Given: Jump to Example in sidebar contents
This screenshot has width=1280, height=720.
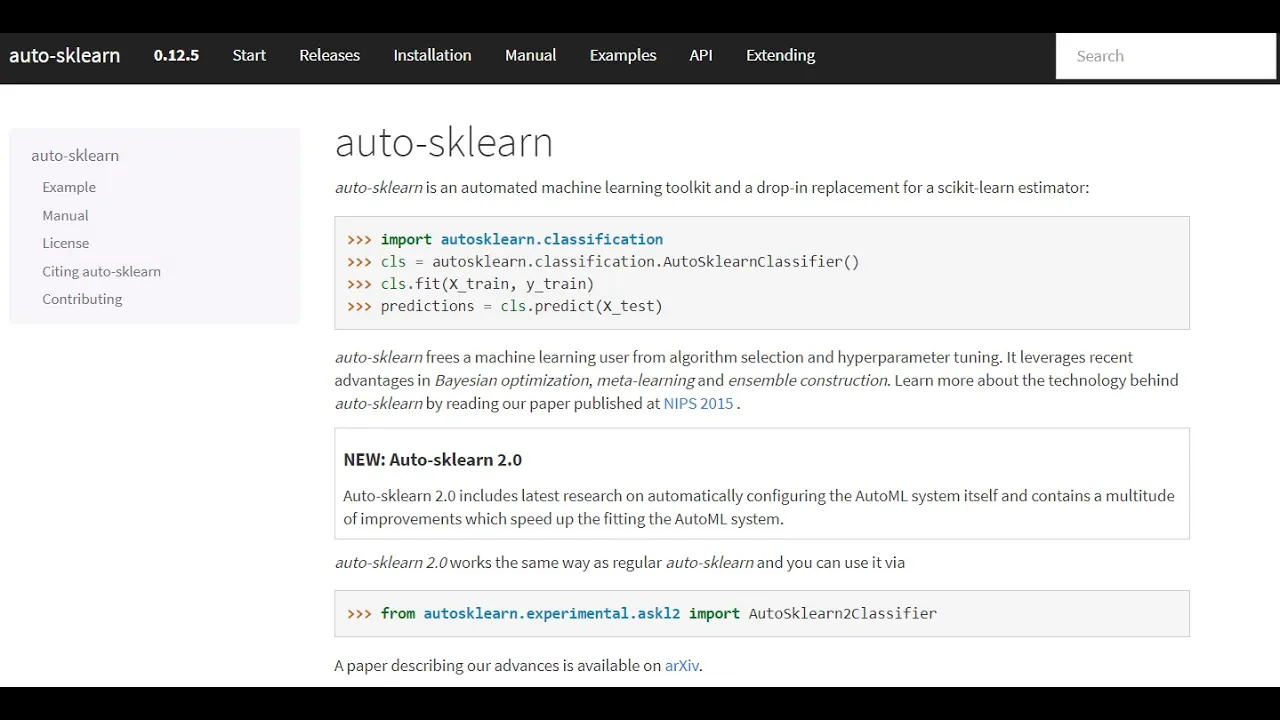Looking at the screenshot, I should (69, 187).
